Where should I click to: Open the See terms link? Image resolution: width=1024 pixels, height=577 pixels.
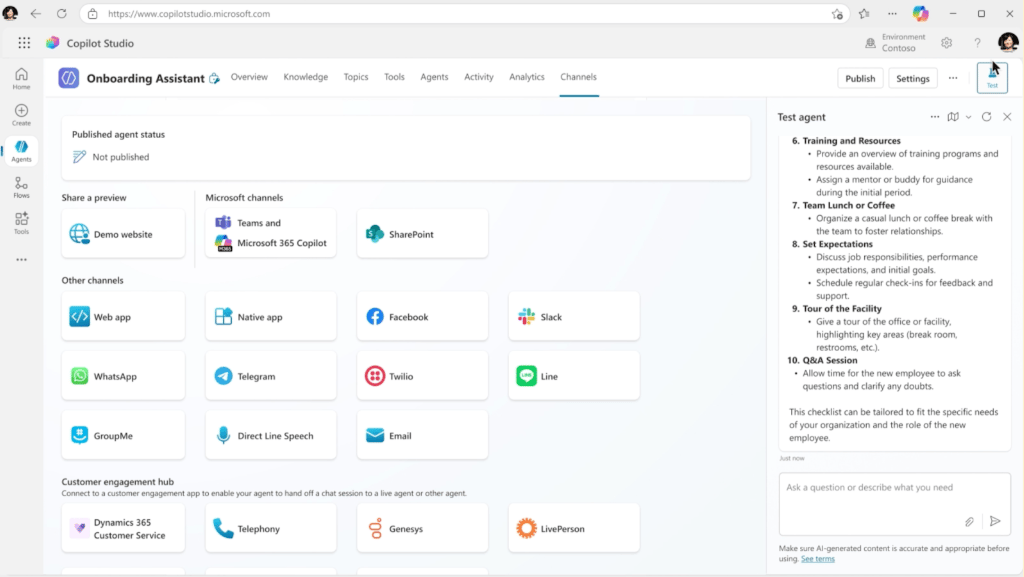tap(817, 558)
